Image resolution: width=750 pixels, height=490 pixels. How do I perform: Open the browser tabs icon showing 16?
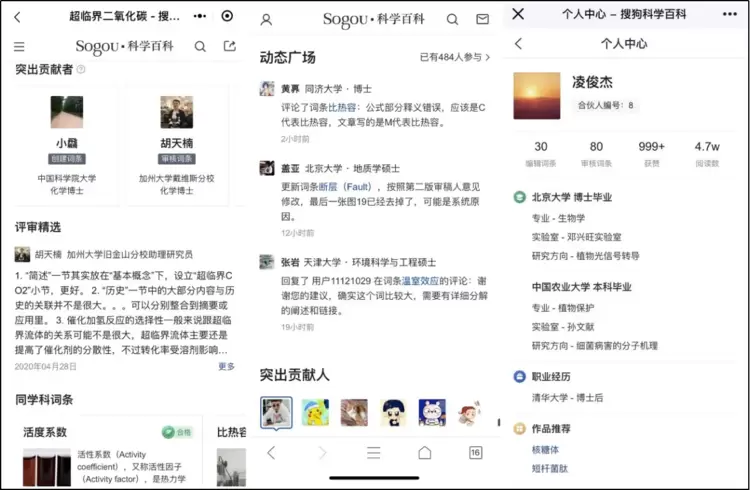[x=476, y=453]
